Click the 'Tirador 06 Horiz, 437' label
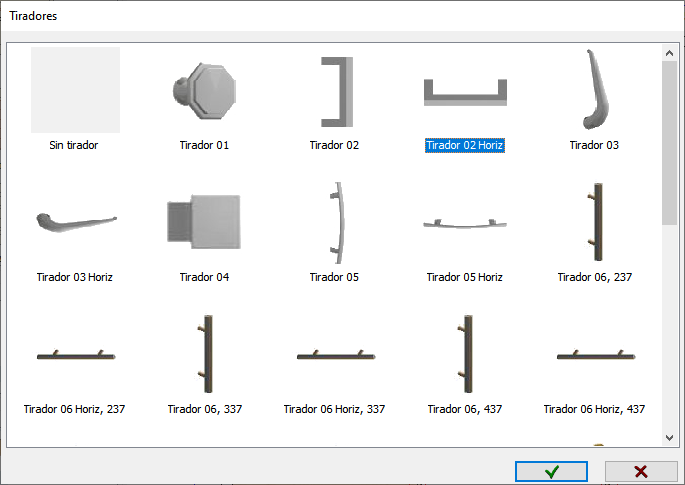This screenshot has width=685, height=485. [x=594, y=409]
